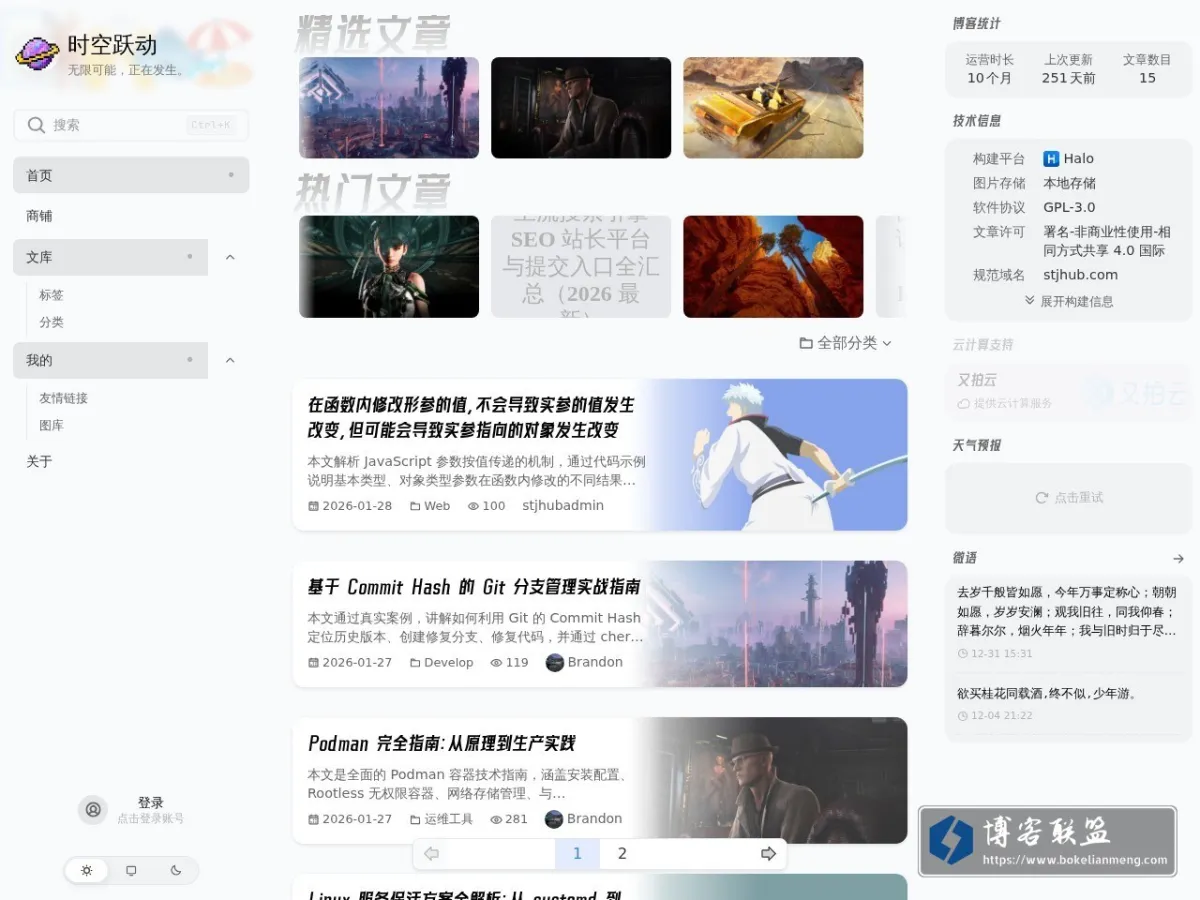Switch to system theme monitor icon
Screen dimensions: 1200x900
click(131, 871)
